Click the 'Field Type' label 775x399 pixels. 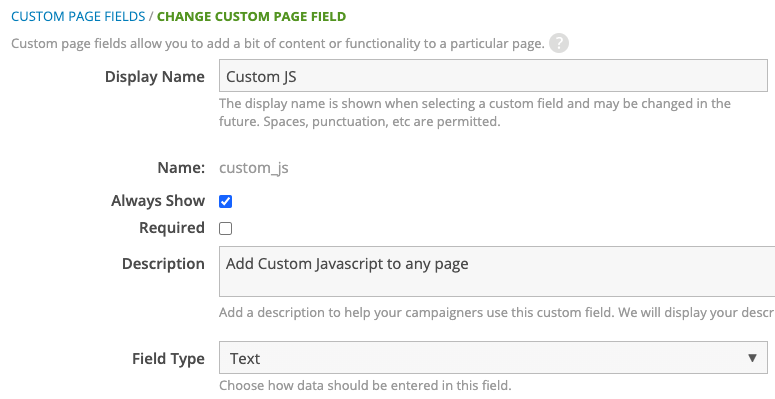pyautogui.click(x=168, y=358)
